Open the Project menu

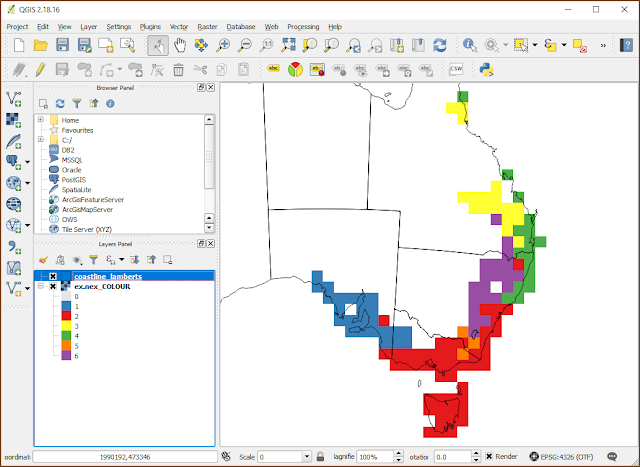click(x=17, y=27)
